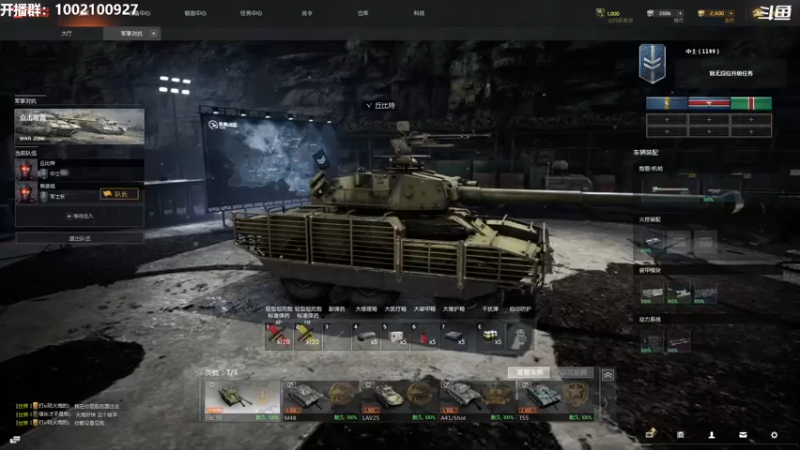
Task: Select the T55 vehicle card
Action: pyautogui.click(x=556, y=401)
